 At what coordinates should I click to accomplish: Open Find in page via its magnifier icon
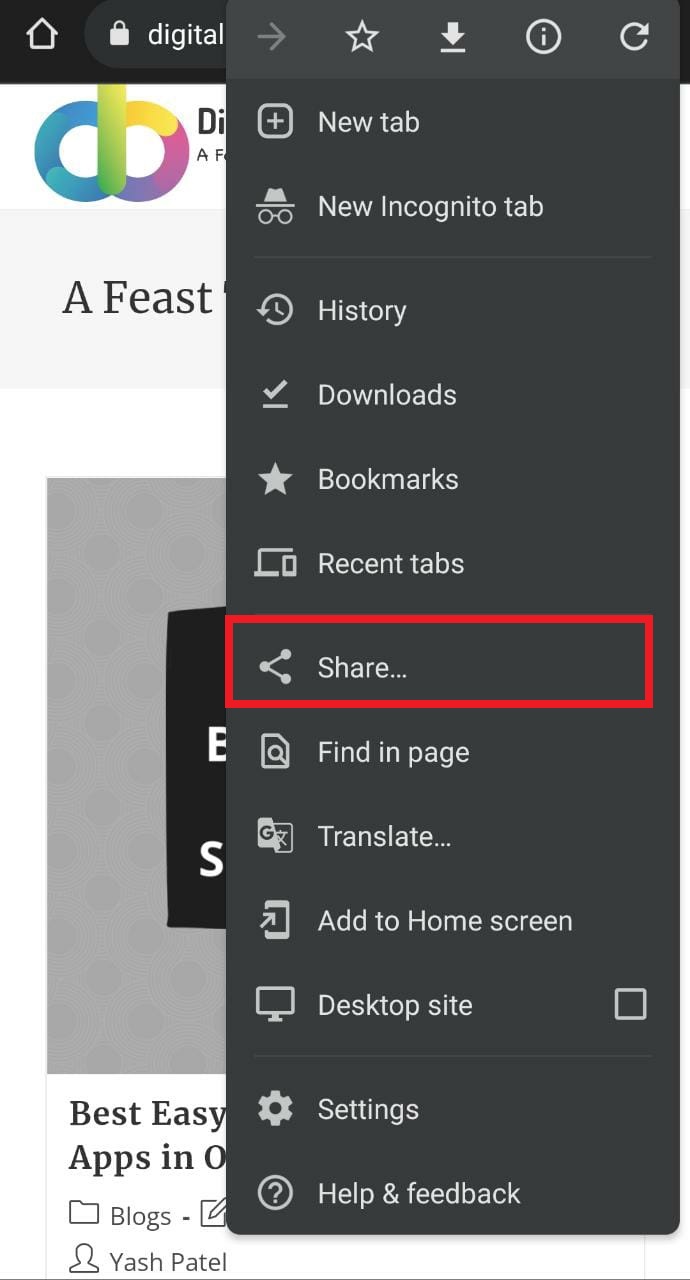tap(276, 752)
